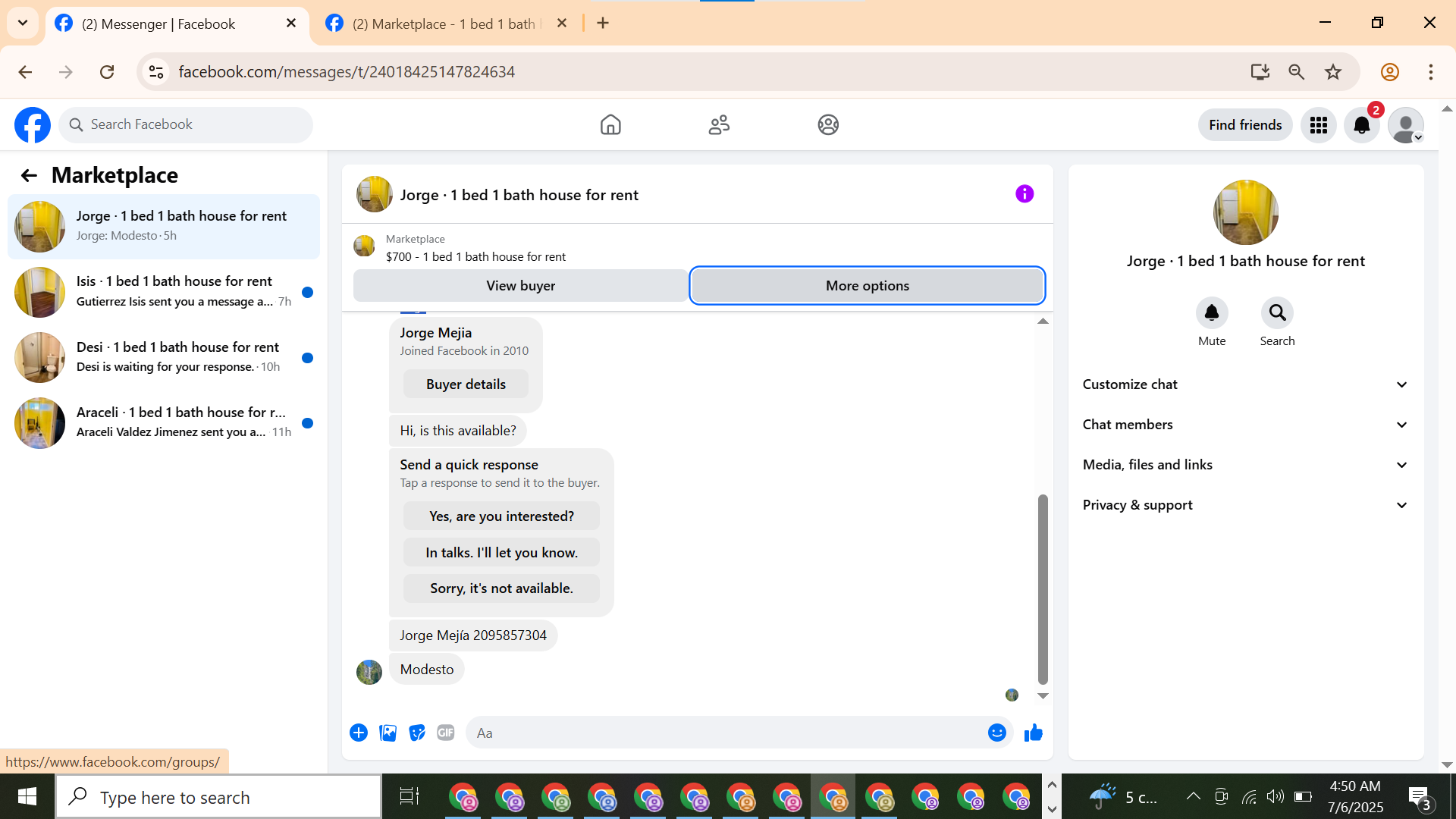
Task: Open Chrome three-dot menu
Action: [1430, 72]
